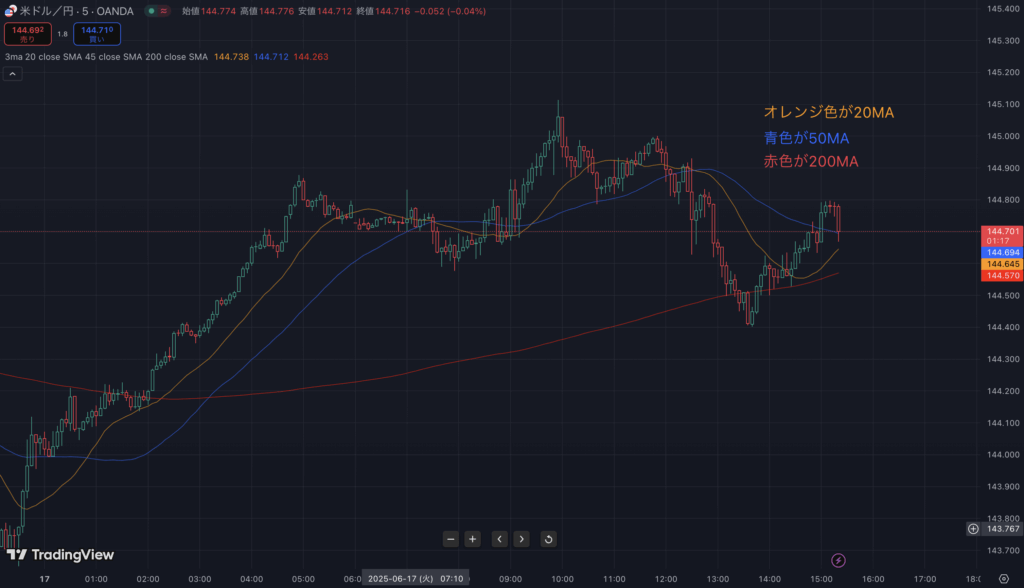This screenshot has height=588, width=1024.
Task: Collapse the indicator legend with chevron
Action: (13, 75)
